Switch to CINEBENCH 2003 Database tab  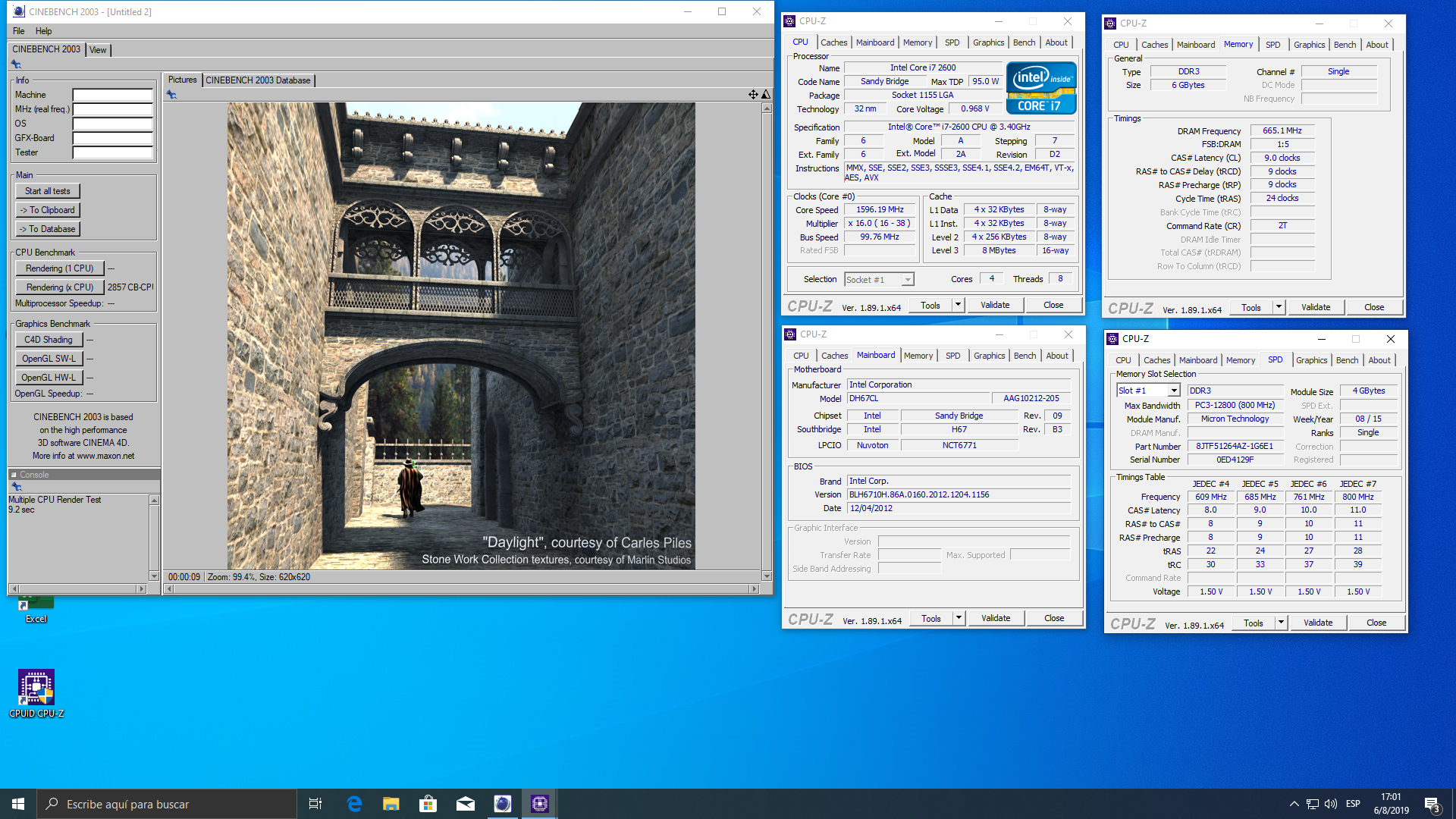click(x=258, y=80)
